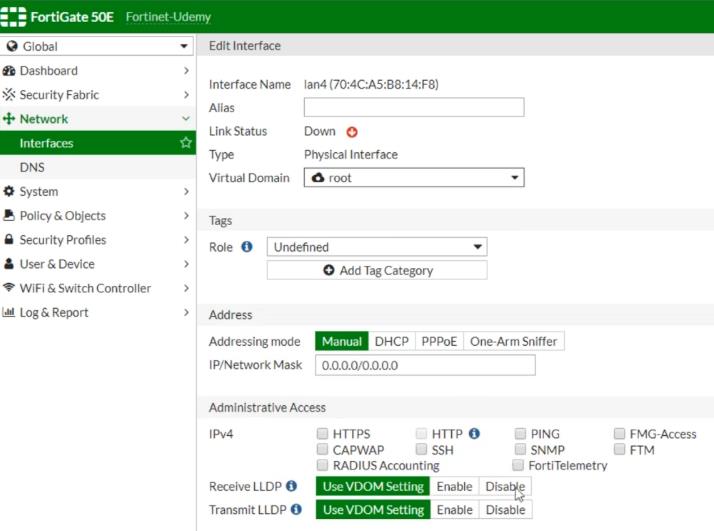Expand the Security Fabric chevron
The image size is (714, 531).
pos(186,95)
